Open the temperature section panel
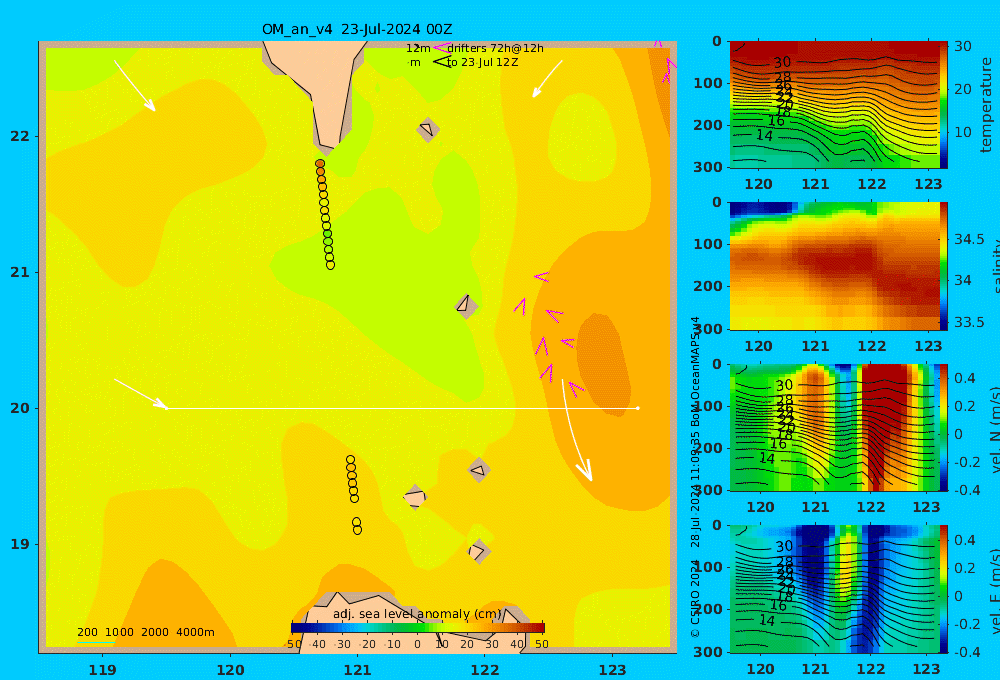 835,105
